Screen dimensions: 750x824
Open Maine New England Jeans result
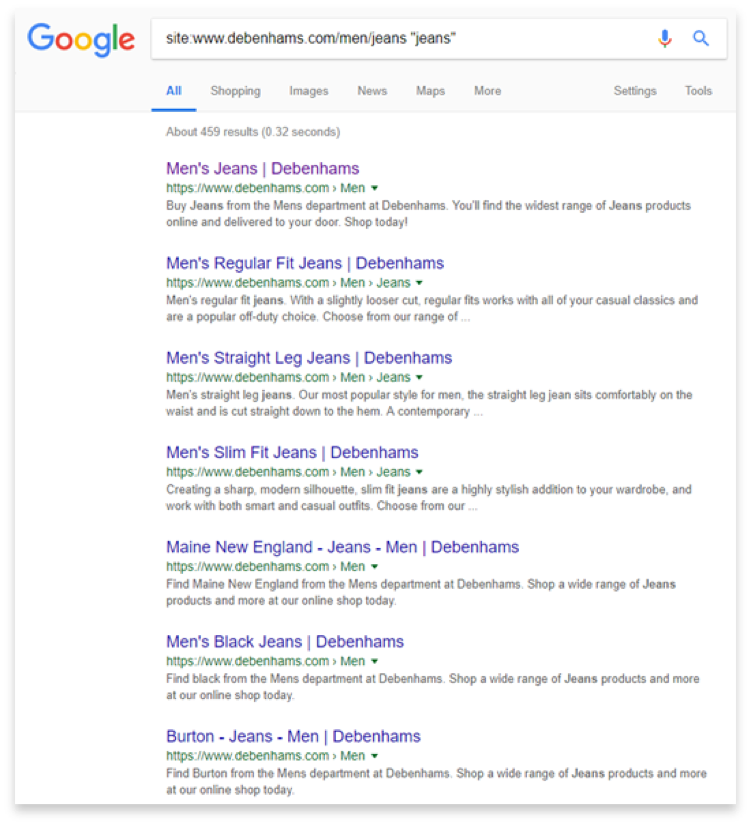click(x=343, y=547)
